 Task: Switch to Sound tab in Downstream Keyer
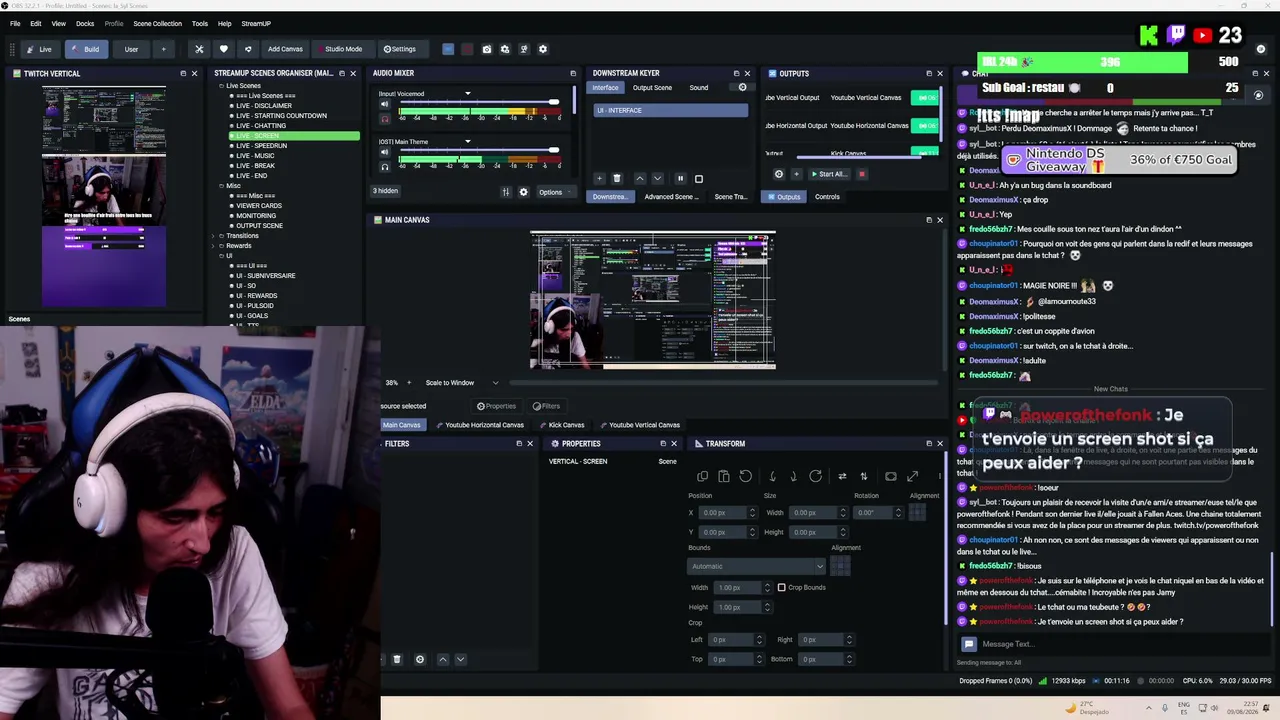click(x=698, y=87)
